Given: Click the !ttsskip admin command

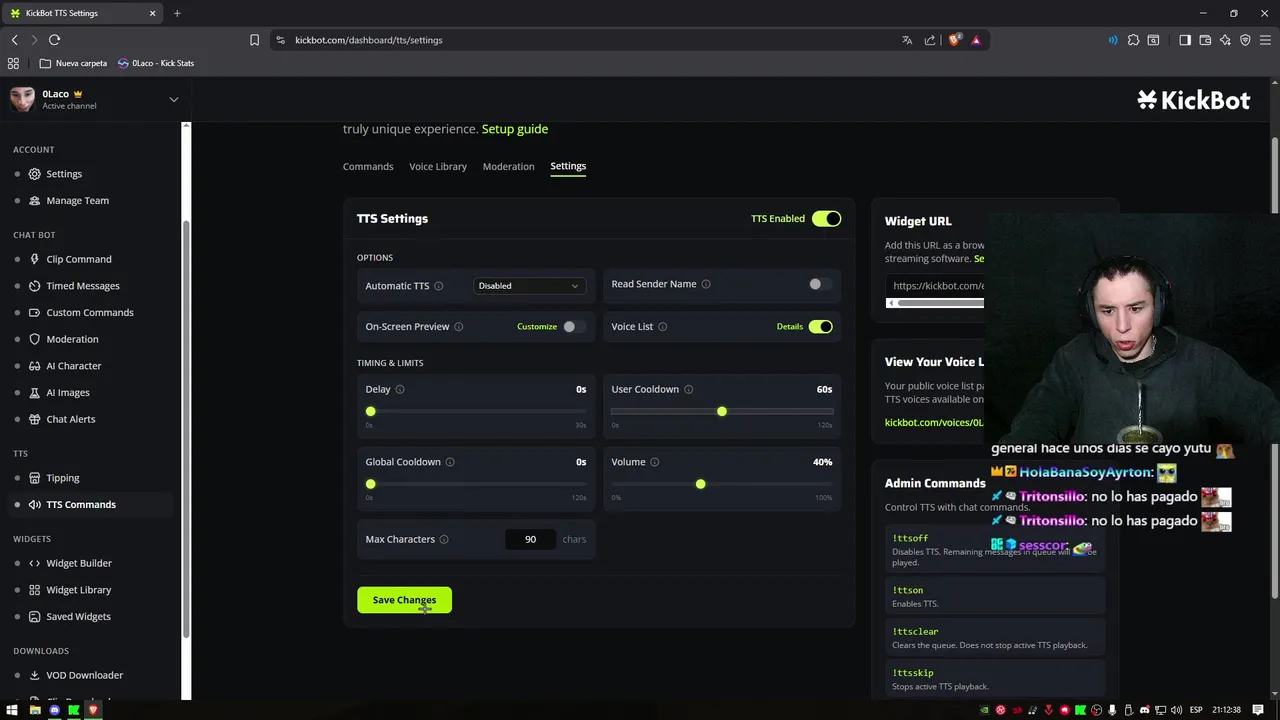Looking at the screenshot, I should (913, 673).
